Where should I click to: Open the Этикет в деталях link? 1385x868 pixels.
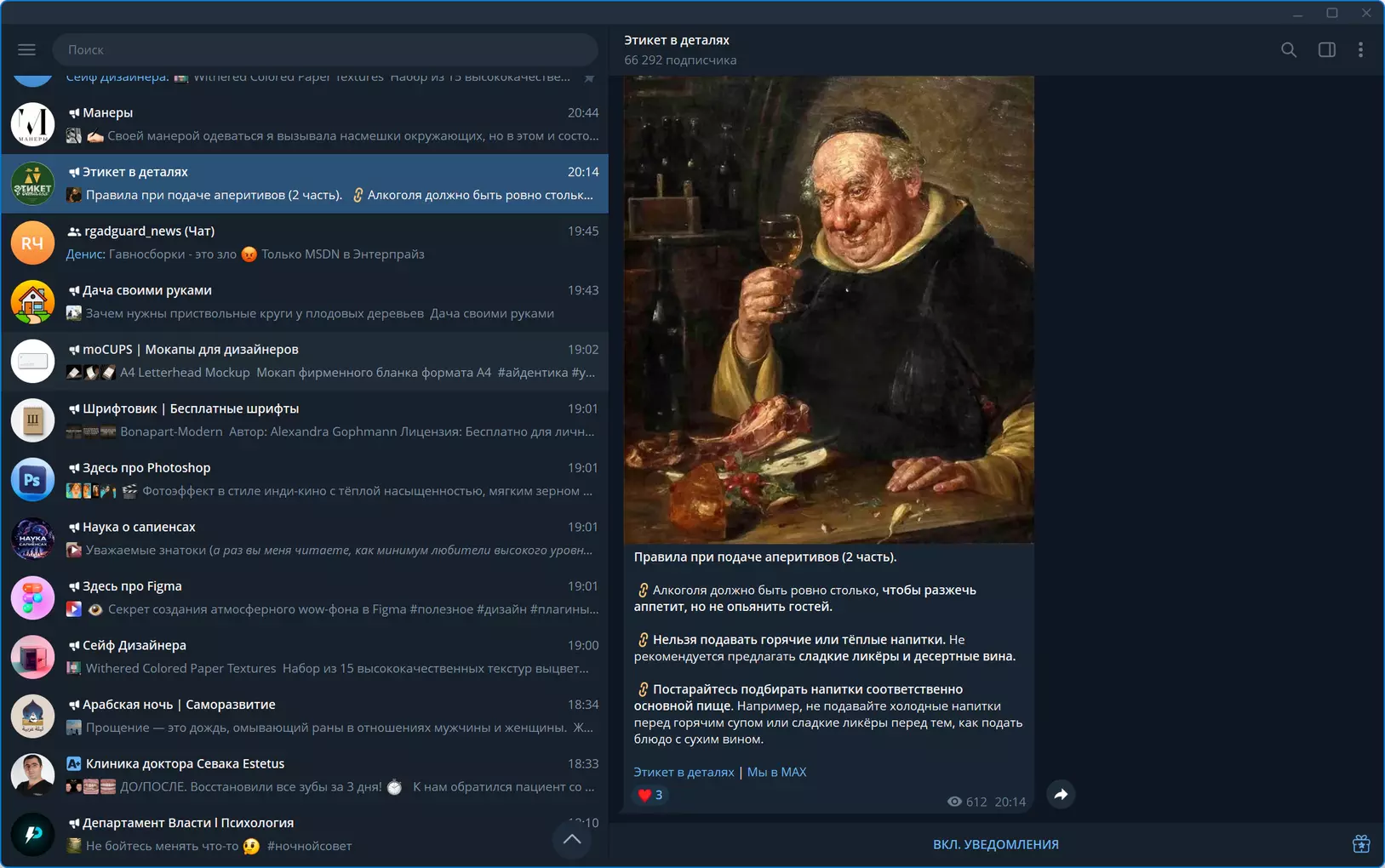pos(684,772)
